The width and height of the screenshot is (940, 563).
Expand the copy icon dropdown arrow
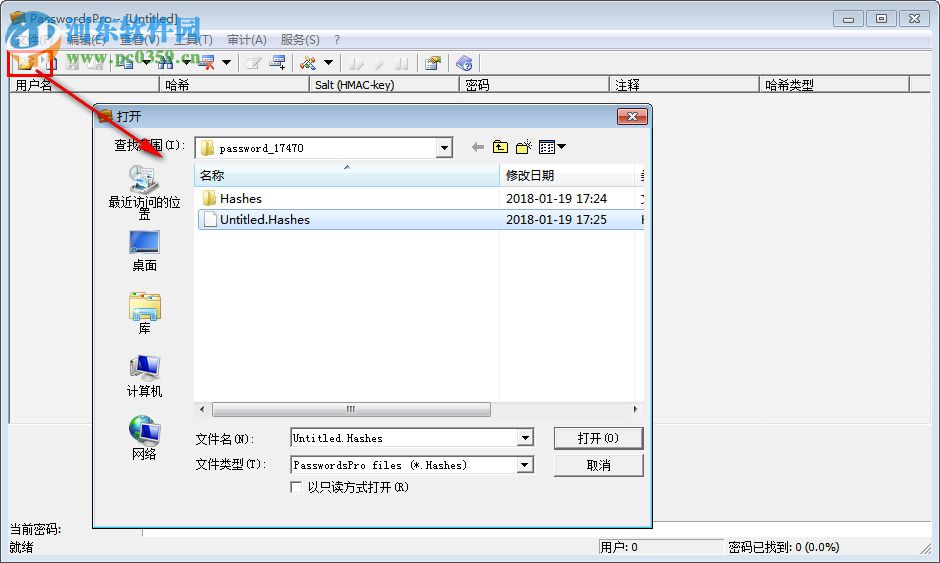[146, 62]
